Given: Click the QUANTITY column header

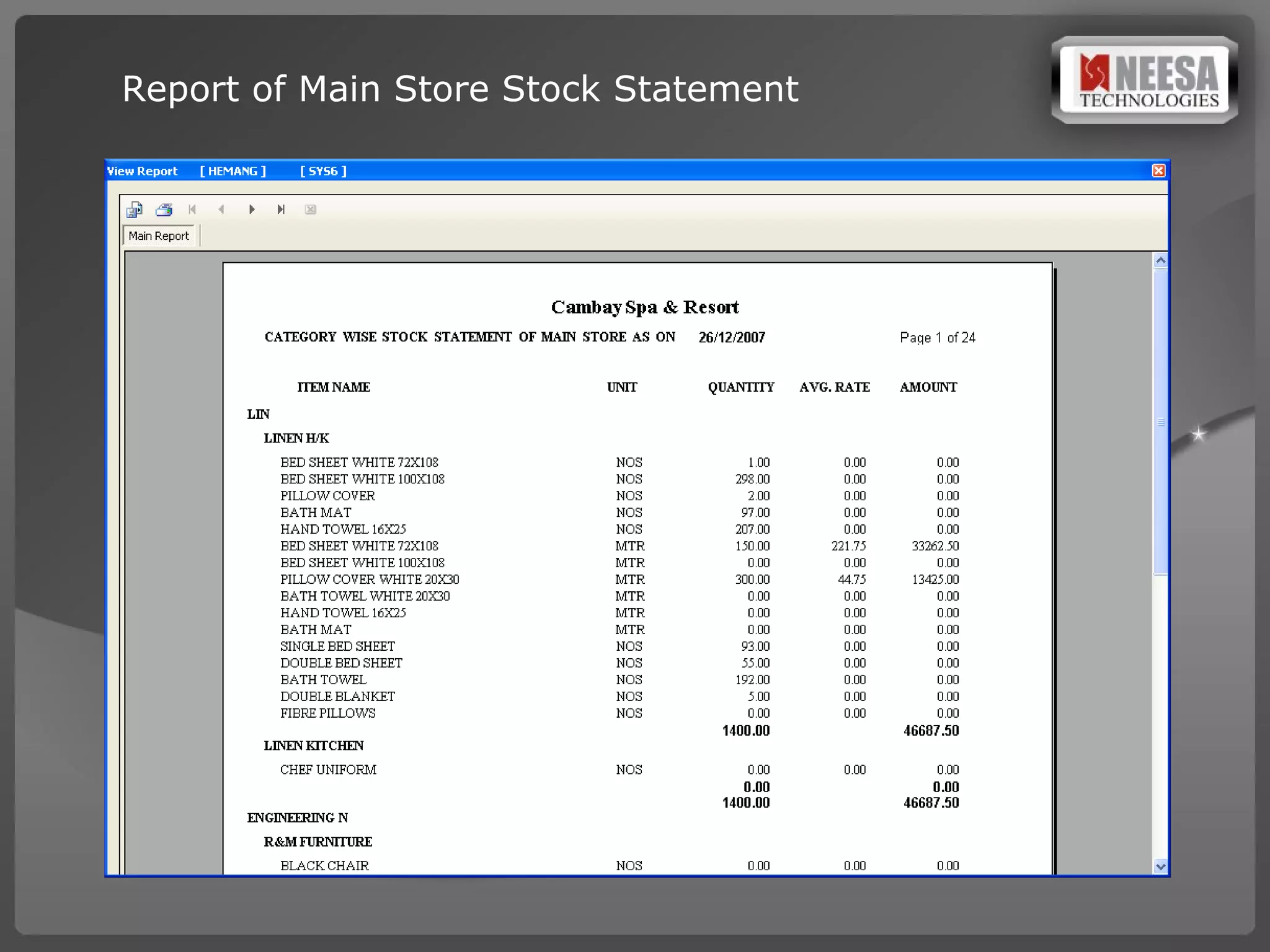Looking at the screenshot, I should [x=741, y=387].
